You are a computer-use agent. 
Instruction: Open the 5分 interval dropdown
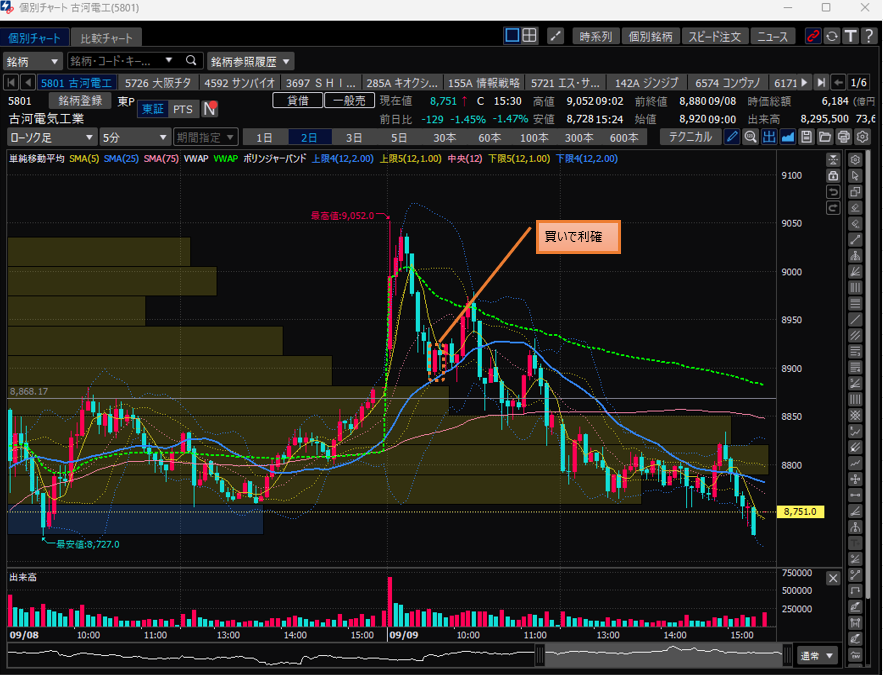pos(135,137)
